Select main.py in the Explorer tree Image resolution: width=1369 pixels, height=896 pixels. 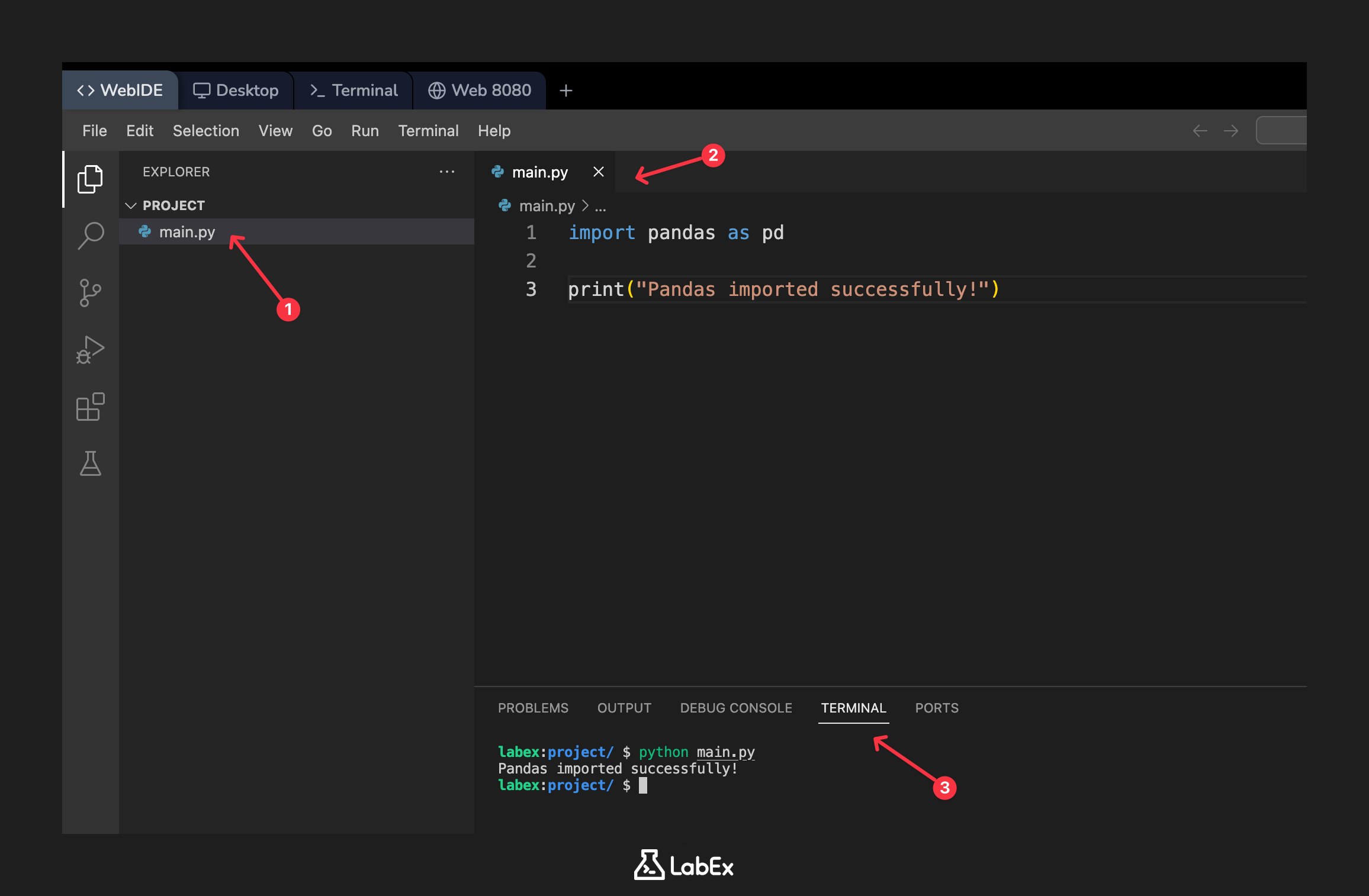187,231
